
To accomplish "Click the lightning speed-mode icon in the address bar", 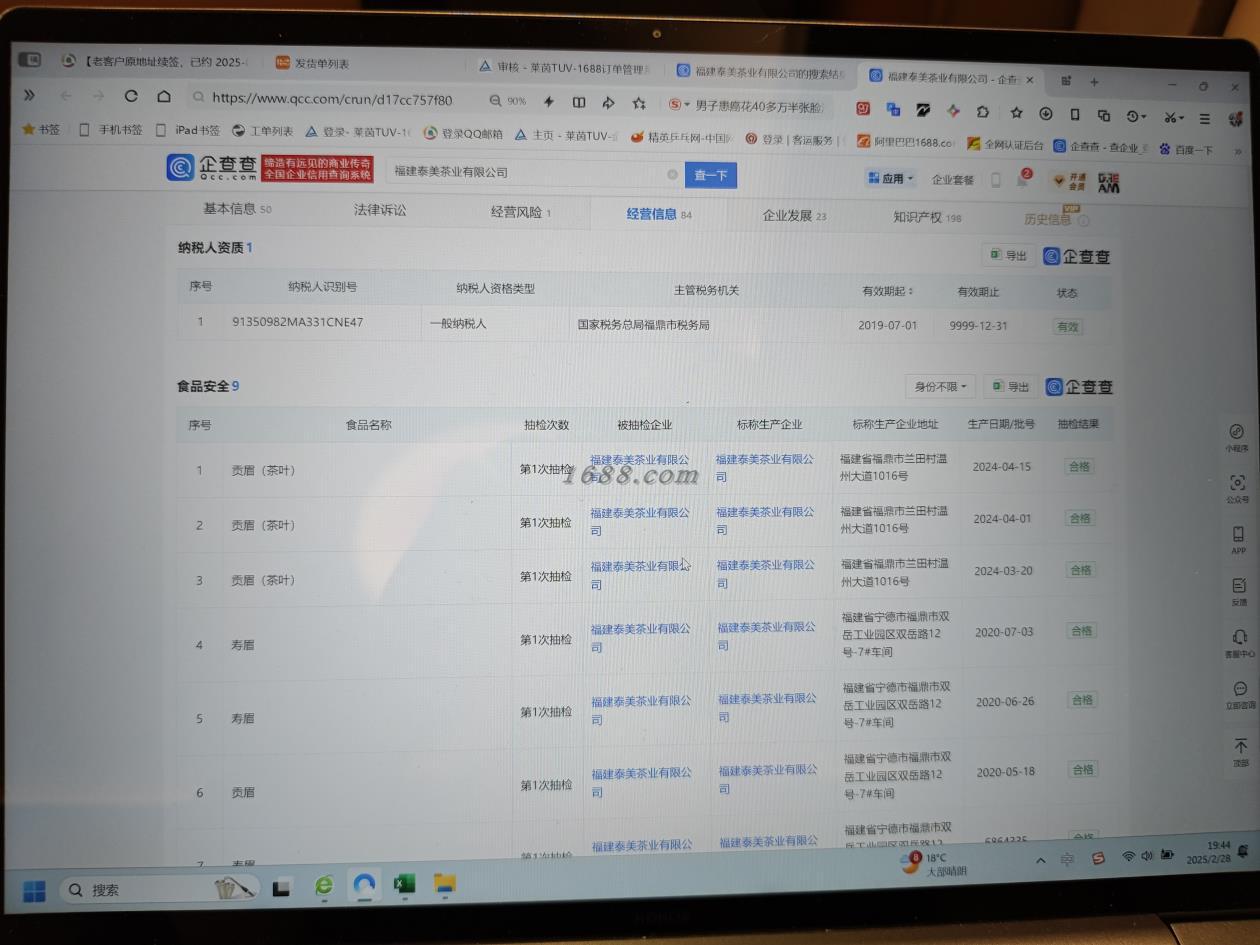I will pos(548,101).
